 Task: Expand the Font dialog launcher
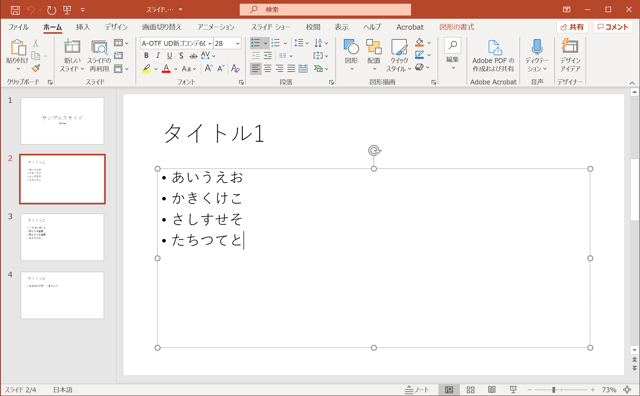pos(241,82)
